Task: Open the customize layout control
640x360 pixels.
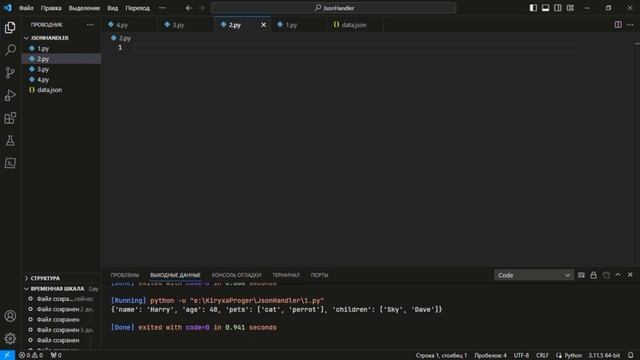Action: pyautogui.click(x=570, y=8)
